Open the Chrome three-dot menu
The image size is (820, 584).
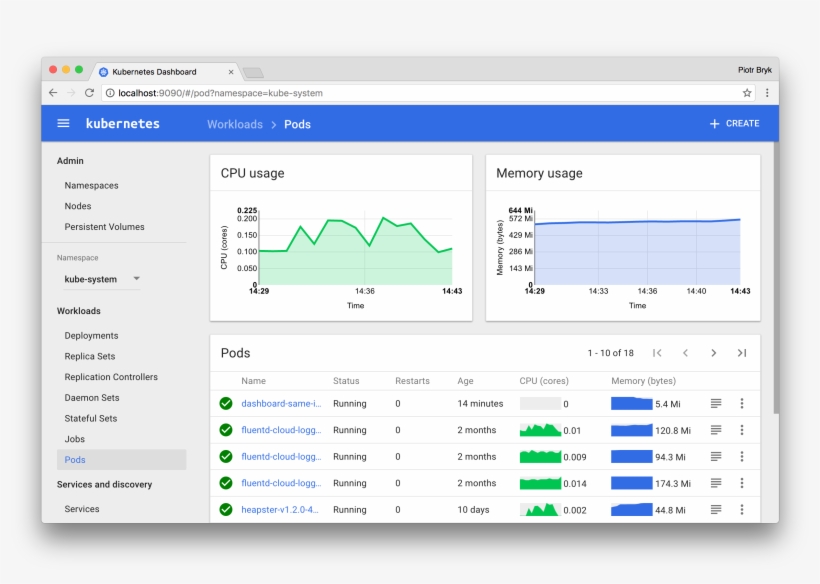[767, 93]
